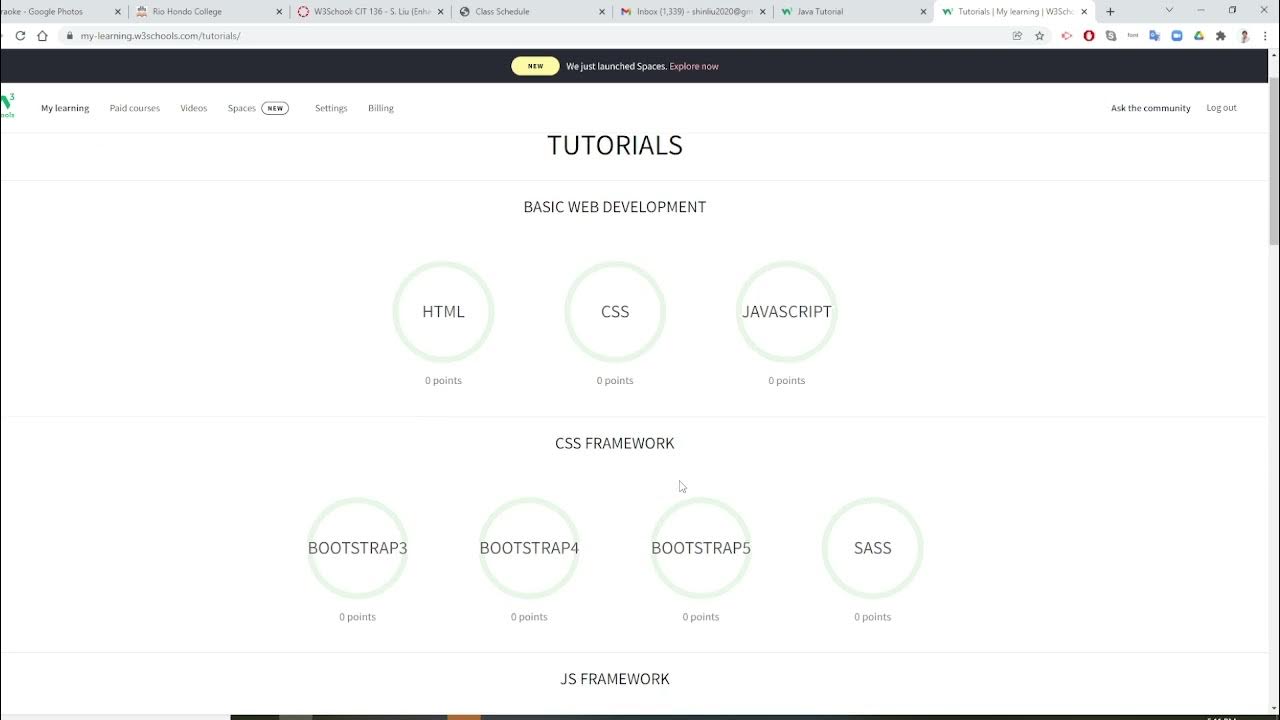Open Paid courses in the navigation
Viewport: 1280px width, 720px height.
[x=135, y=108]
